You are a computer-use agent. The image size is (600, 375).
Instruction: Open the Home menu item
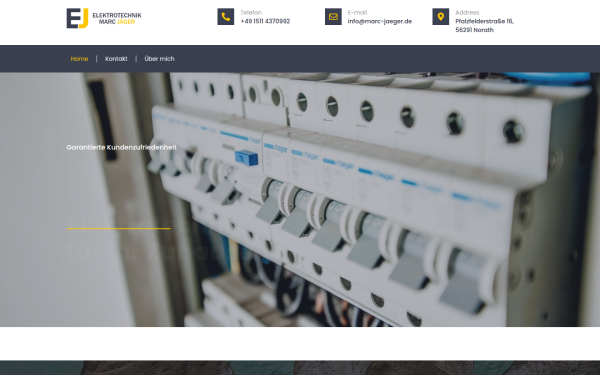click(x=79, y=59)
